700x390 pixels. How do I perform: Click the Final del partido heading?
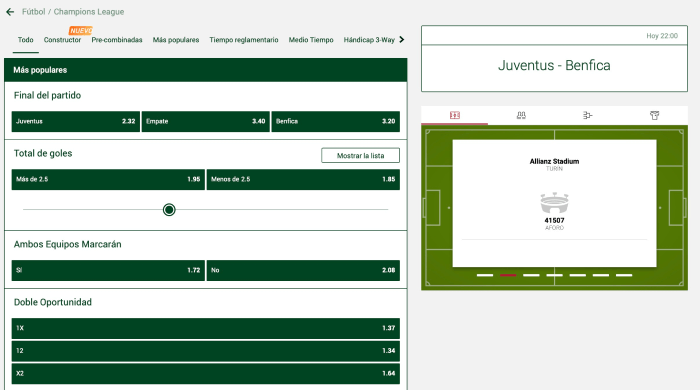coord(47,95)
